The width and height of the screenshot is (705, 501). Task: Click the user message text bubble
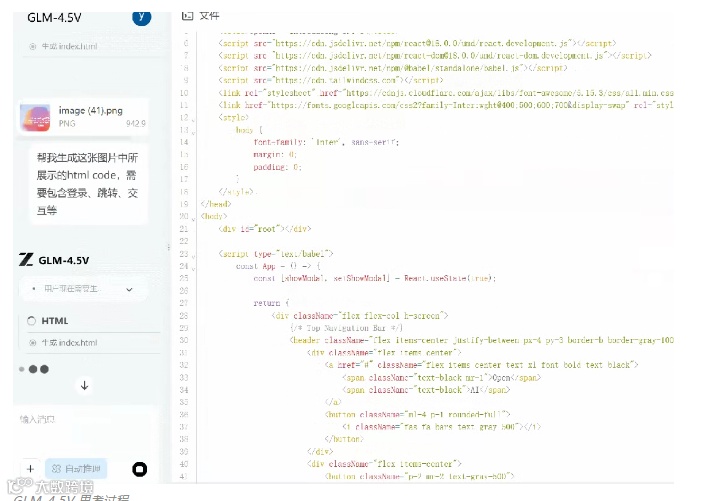click(x=87, y=184)
